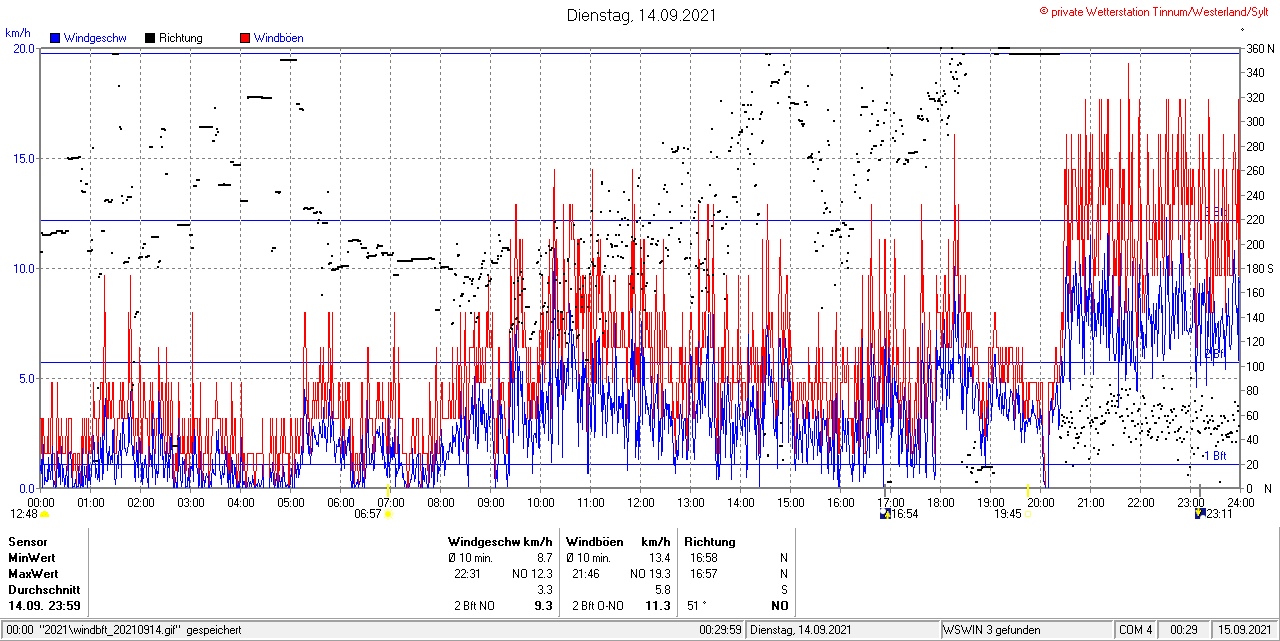Select the Windböen legend label
This screenshot has width=1280, height=641.
click(x=279, y=38)
